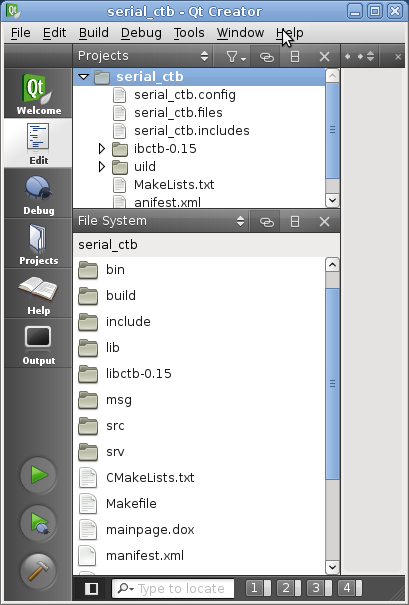Collapse the serial_ctb project tree
The height and width of the screenshot is (605, 409).
83,76
